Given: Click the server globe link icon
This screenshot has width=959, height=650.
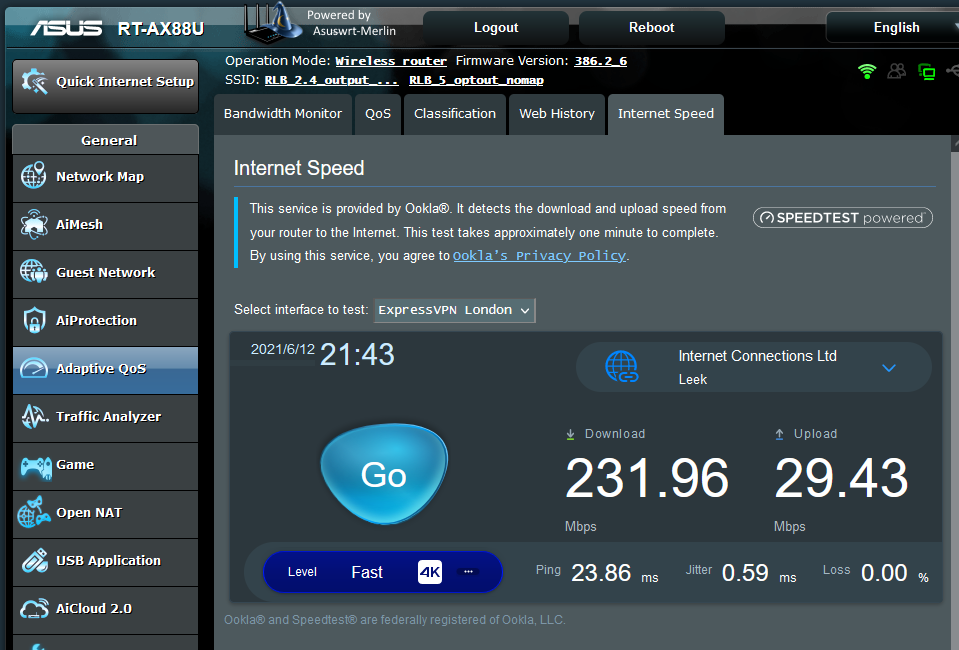Looking at the screenshot, I should coord(621,367).
